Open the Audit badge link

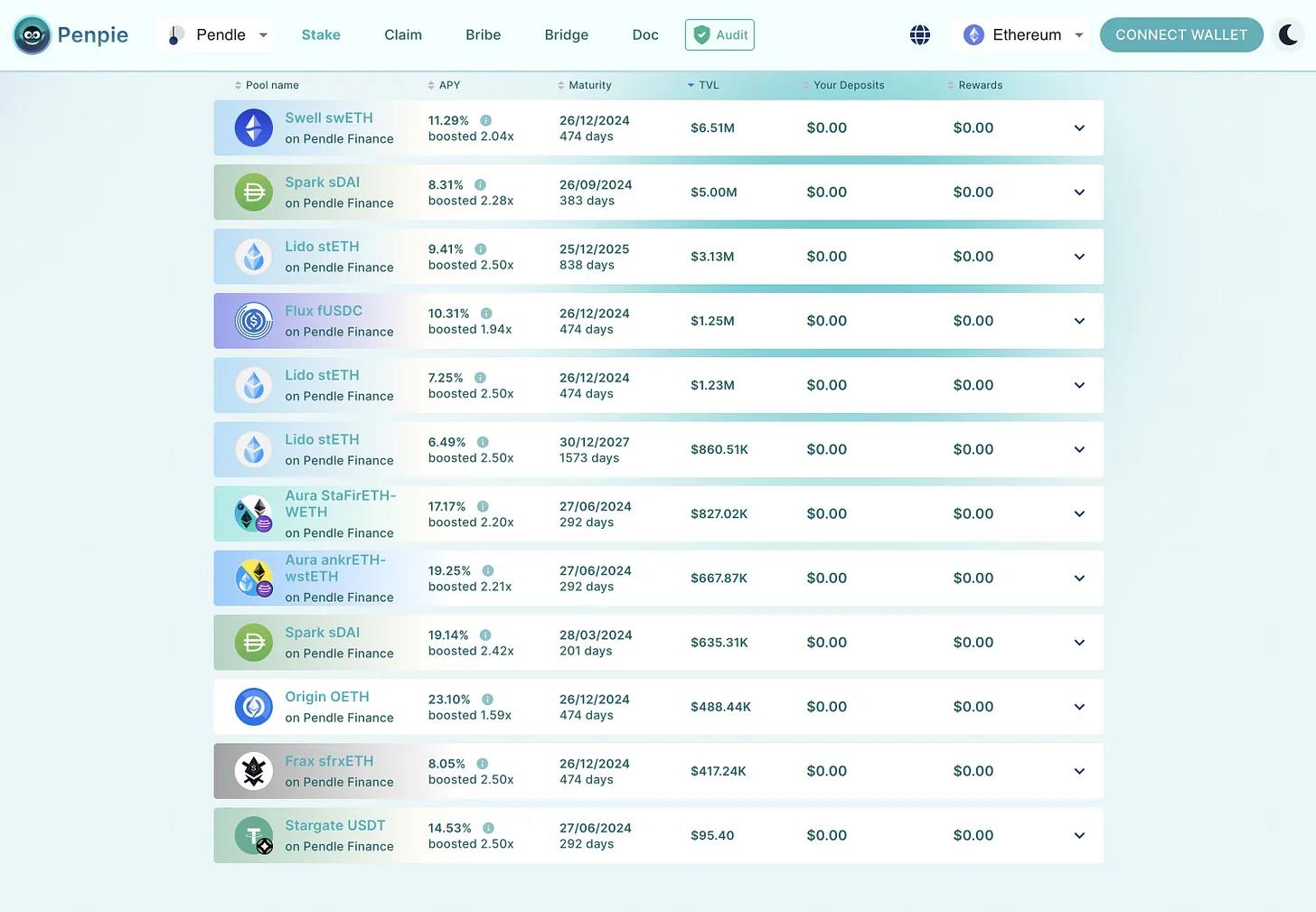719,35
